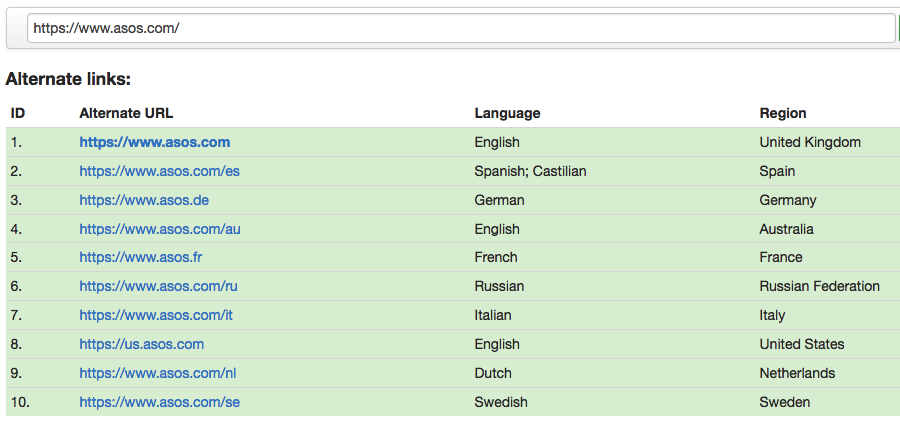Viewport: 900px width, 423px height.
Task: Open the https://www.asos.com alternate link
Action: pyautogui.click(x=154, y=142)
